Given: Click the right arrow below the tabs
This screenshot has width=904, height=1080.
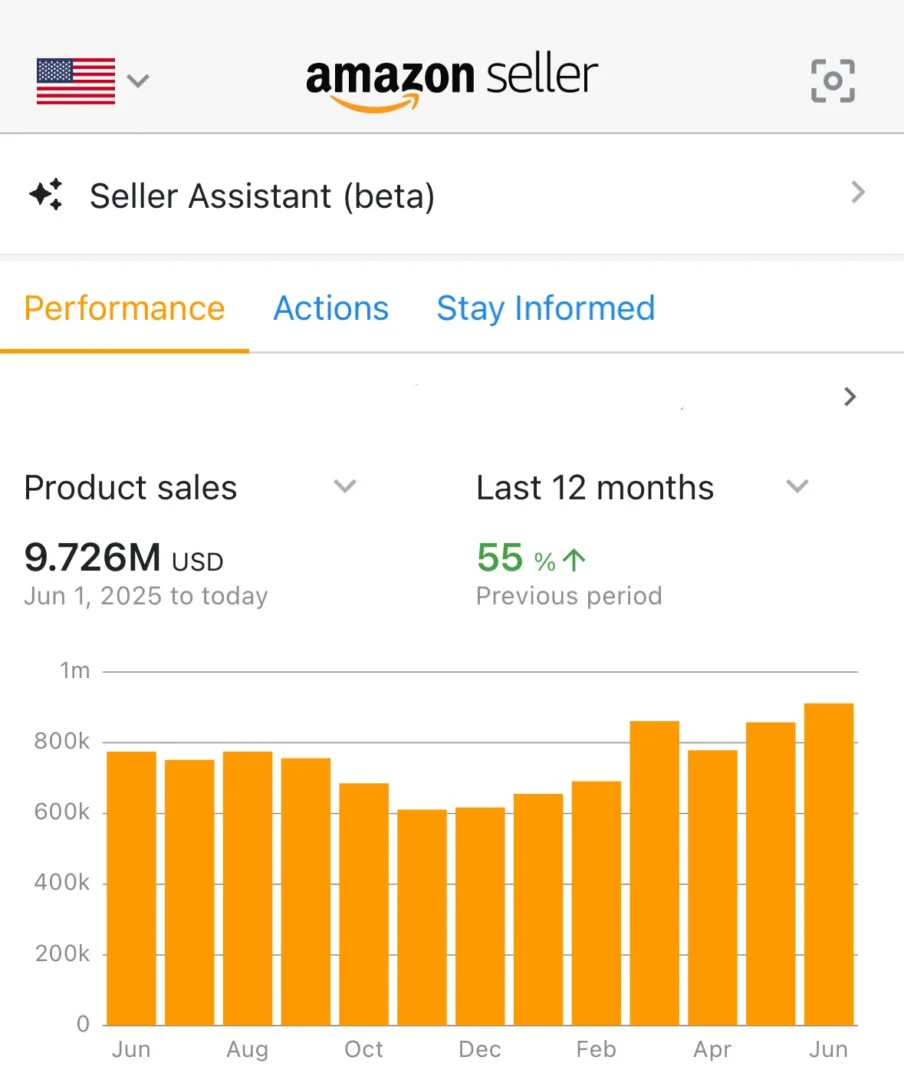Looking at the screenshot, I should click(x=850, y=397).
